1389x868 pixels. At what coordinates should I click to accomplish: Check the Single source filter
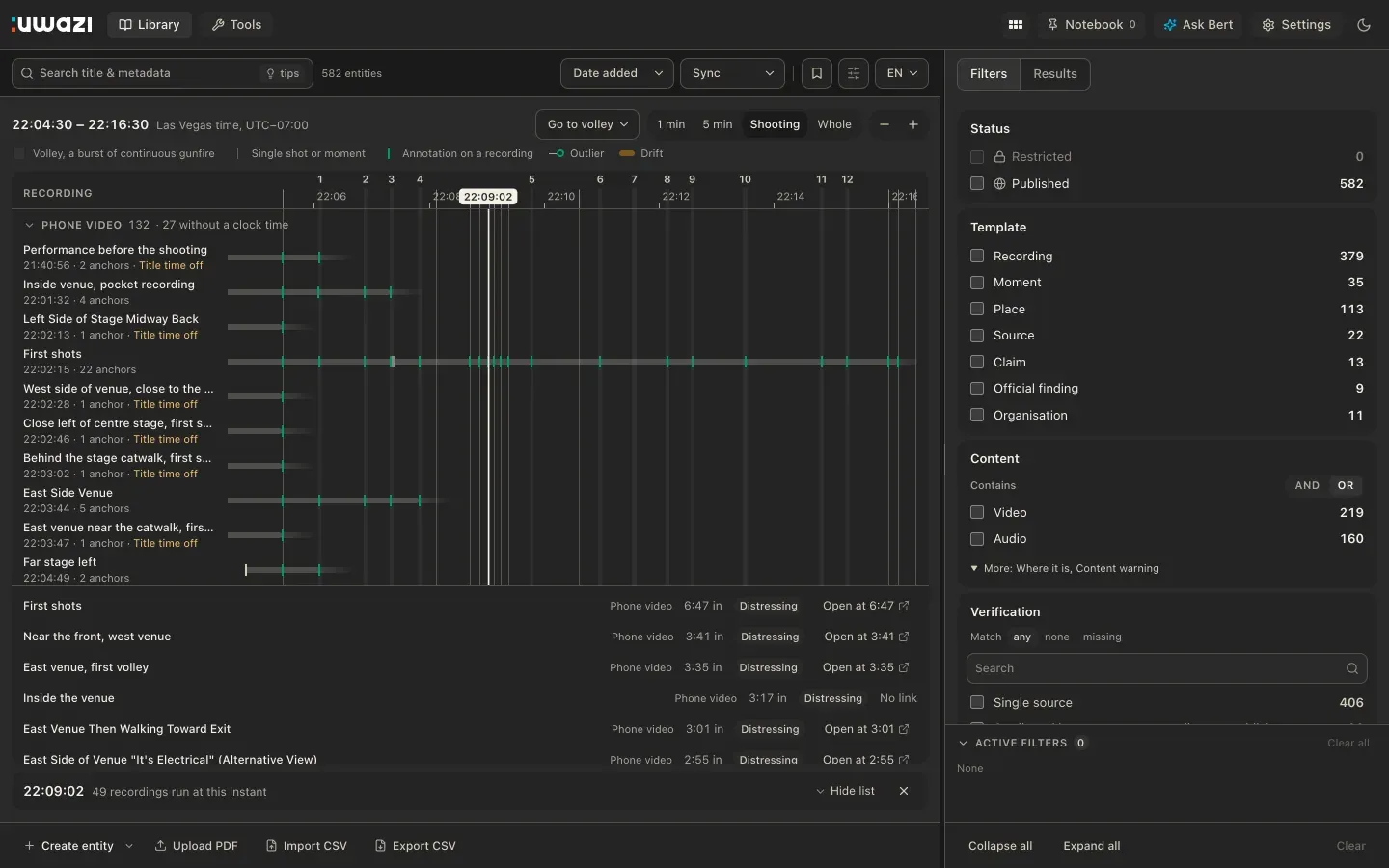point(977,702)
